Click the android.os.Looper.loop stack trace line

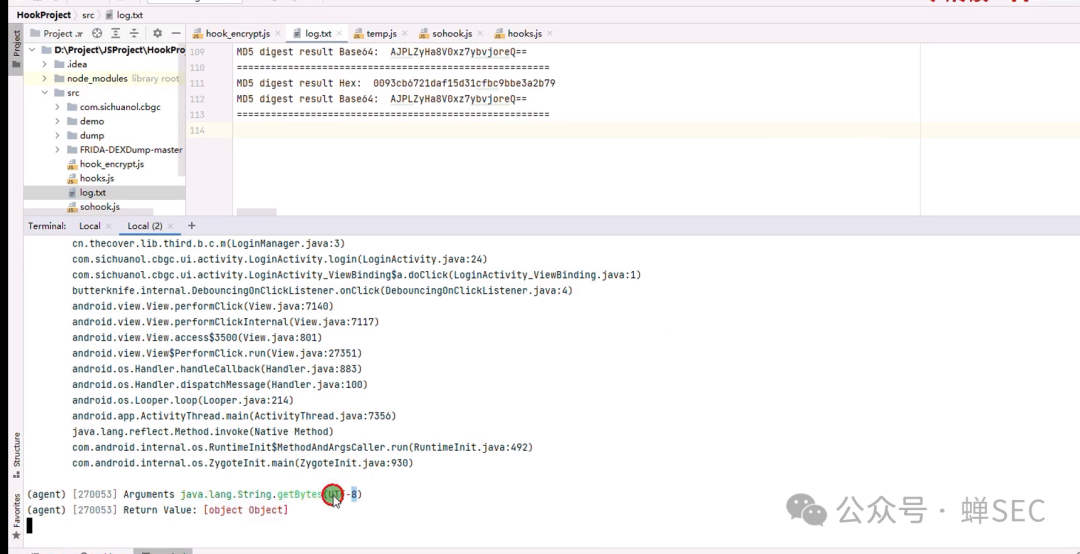(x=183, y=400)
